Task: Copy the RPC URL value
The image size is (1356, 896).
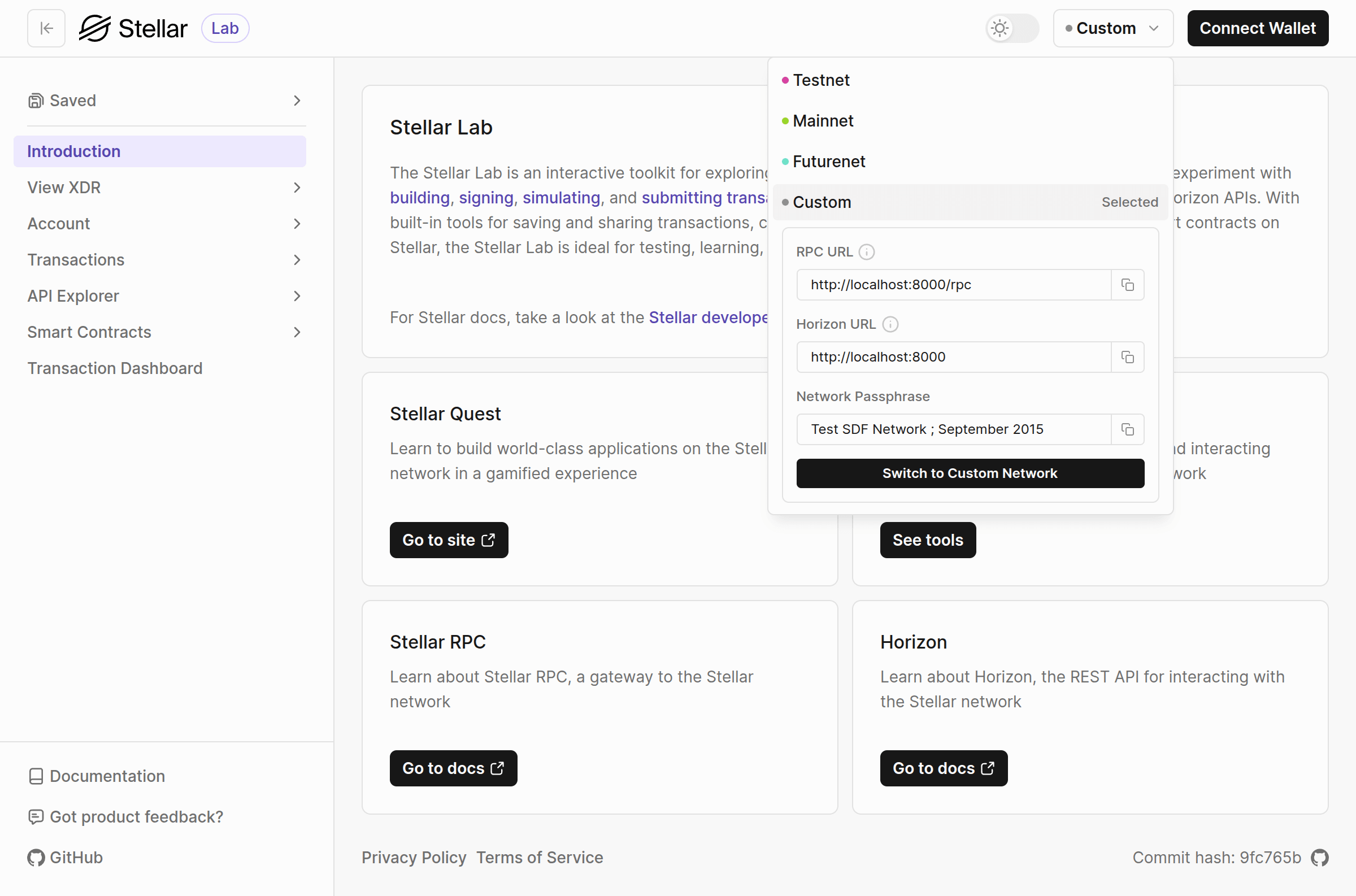Action: coord(1127,285)
